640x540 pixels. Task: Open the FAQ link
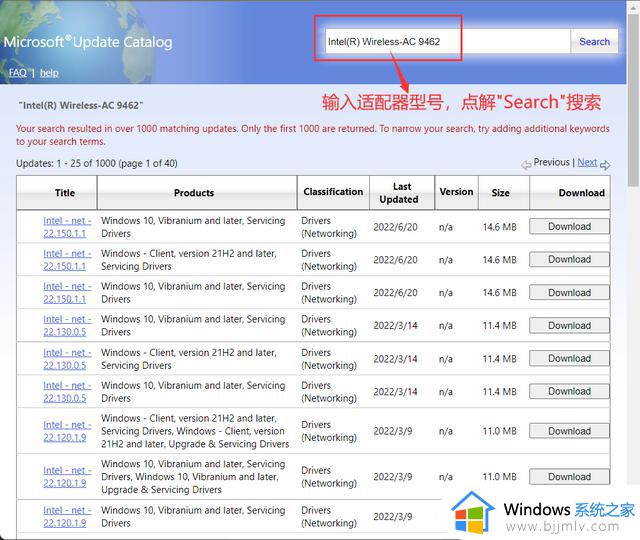[18, 73]
